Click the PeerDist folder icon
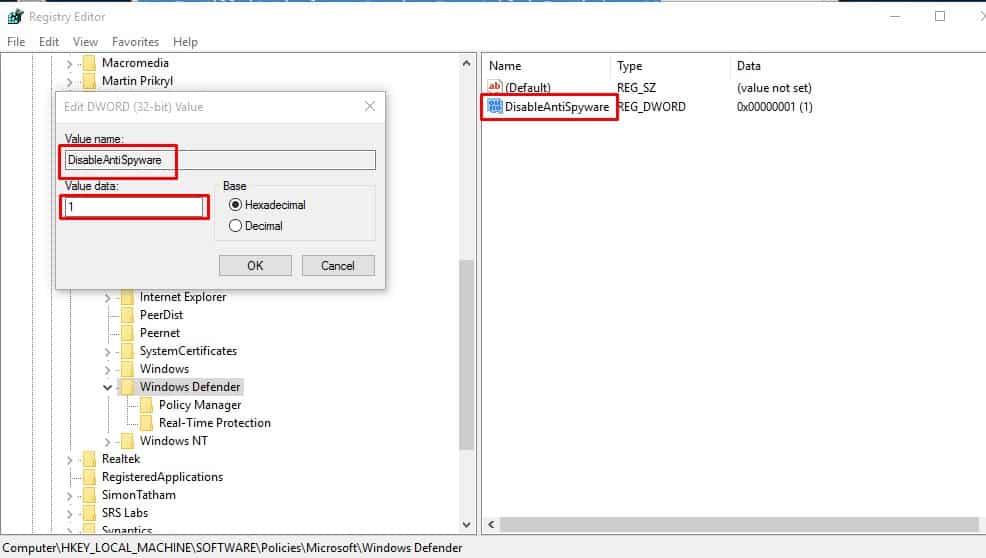Image resolution: width=986 pixels, height=558 pixels. 127,315
